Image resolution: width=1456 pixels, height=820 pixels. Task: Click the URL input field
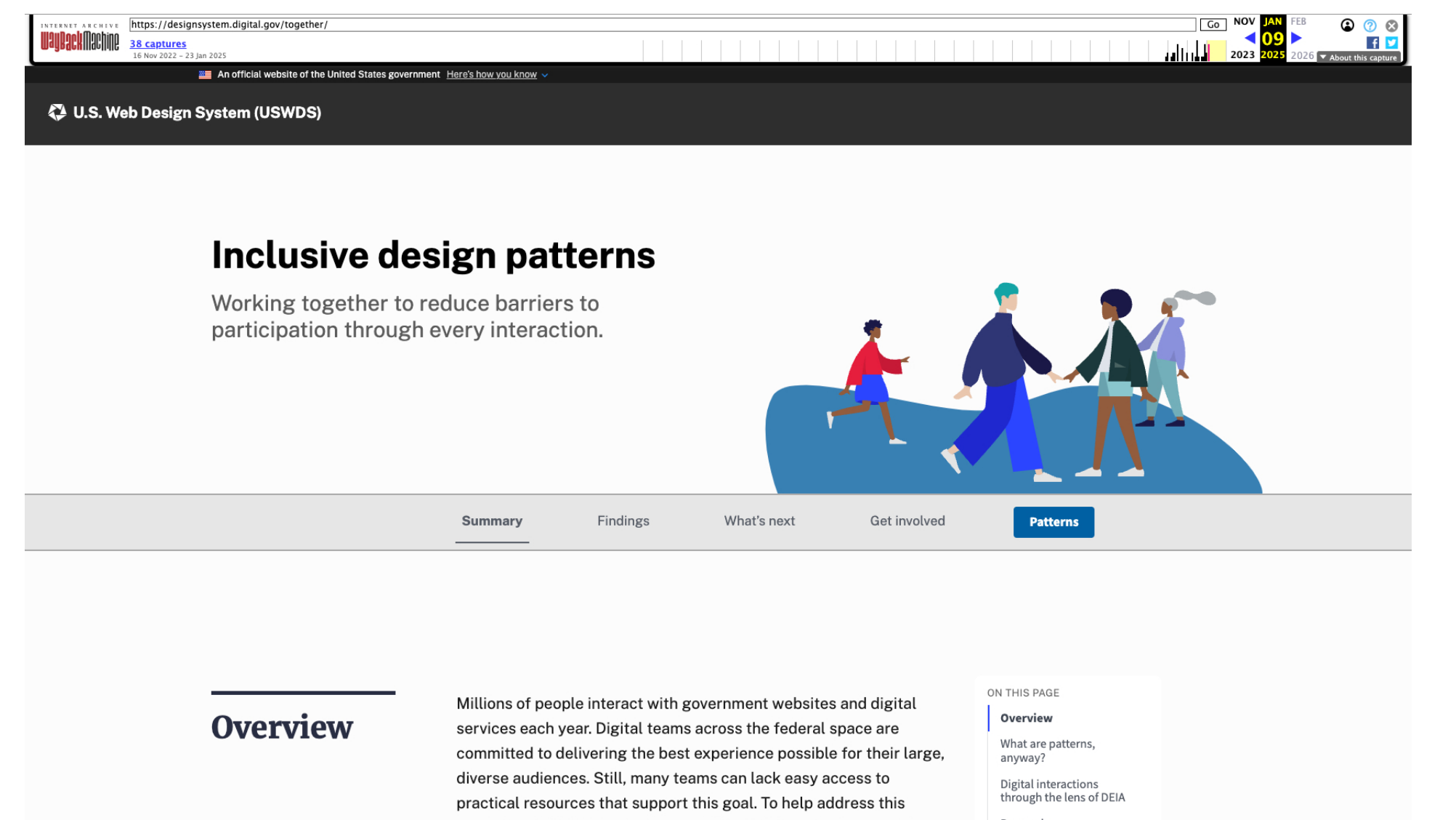[x=654, y=24]
